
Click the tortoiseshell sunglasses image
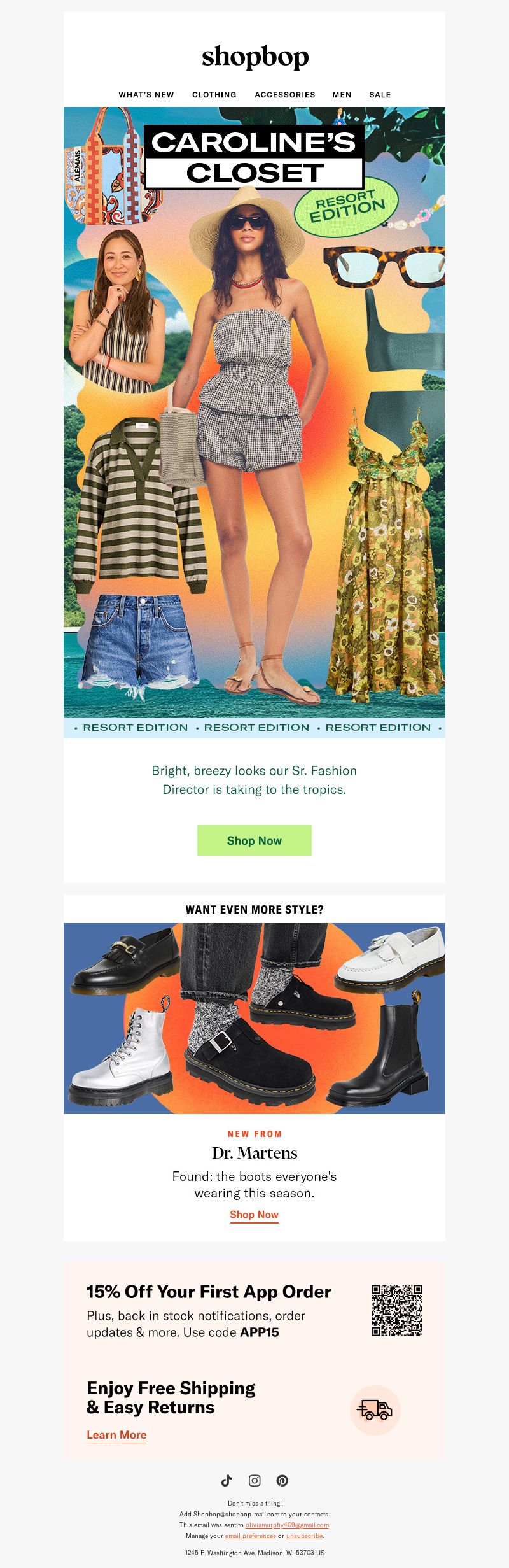coord(384,266)
